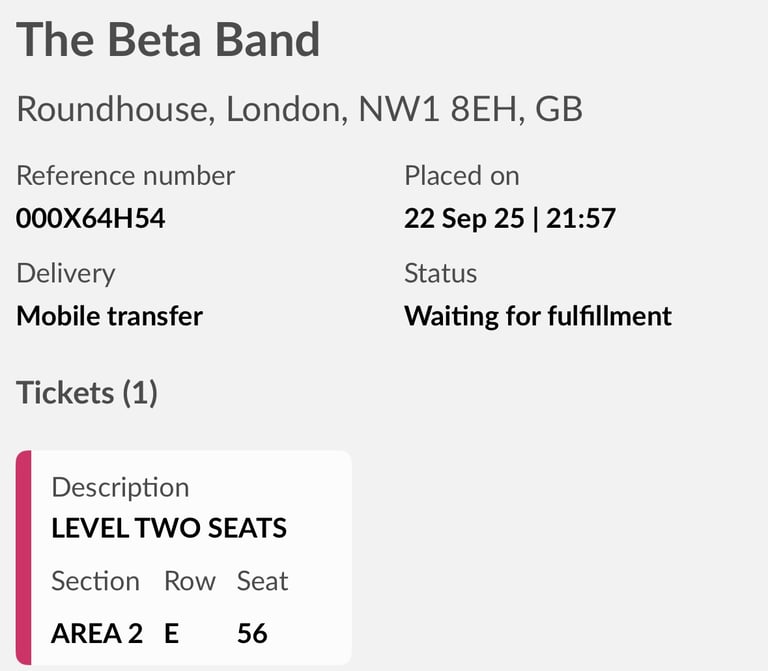Select reference number 000X64H54
The width and height of the screenshot is (768, 671).
pyautogui.click(x=90, y=218)
